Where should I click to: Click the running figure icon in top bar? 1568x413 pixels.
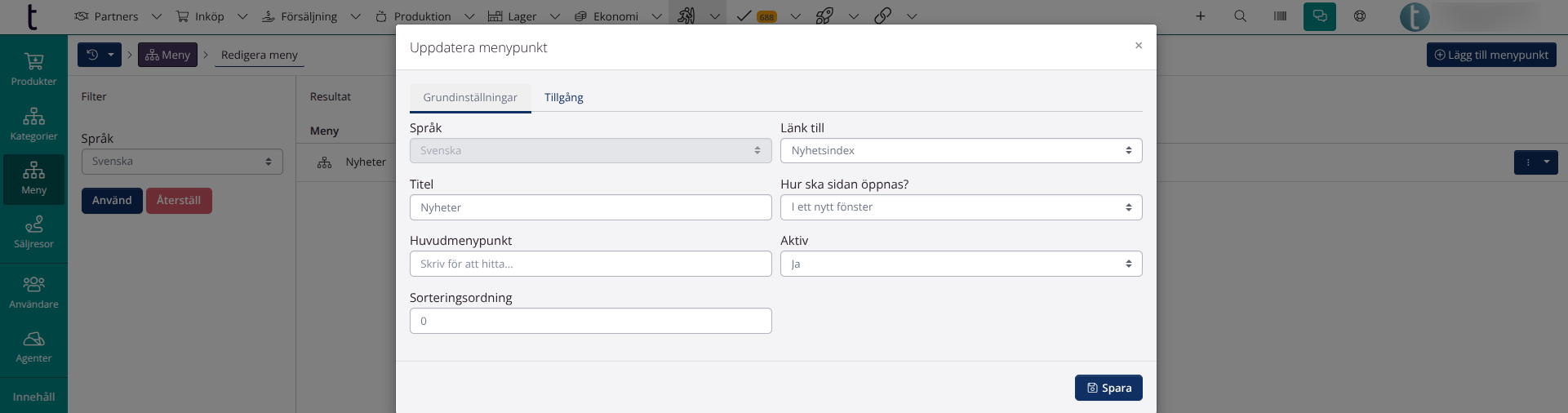point(686,16)
